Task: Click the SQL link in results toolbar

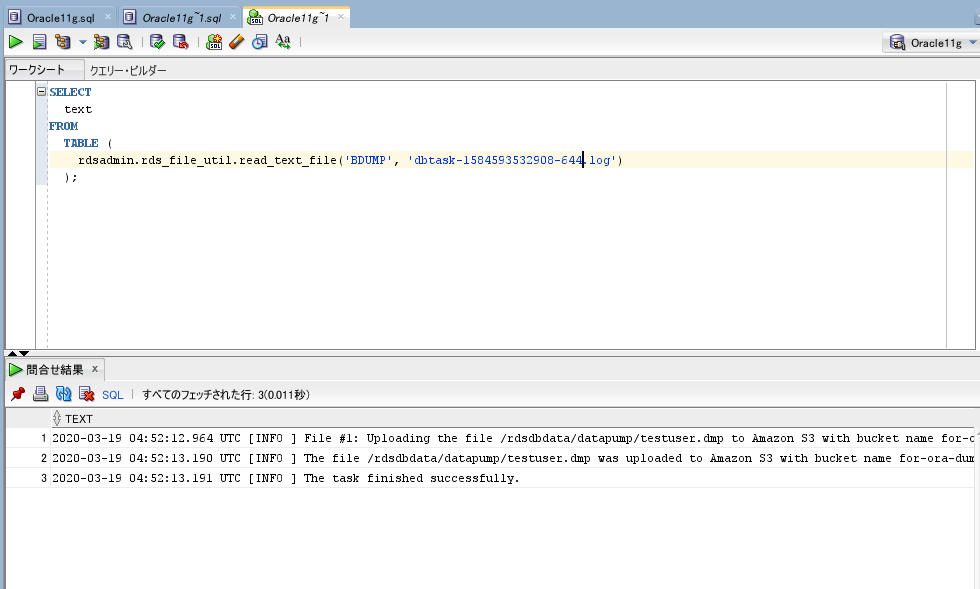Action: 112,395
